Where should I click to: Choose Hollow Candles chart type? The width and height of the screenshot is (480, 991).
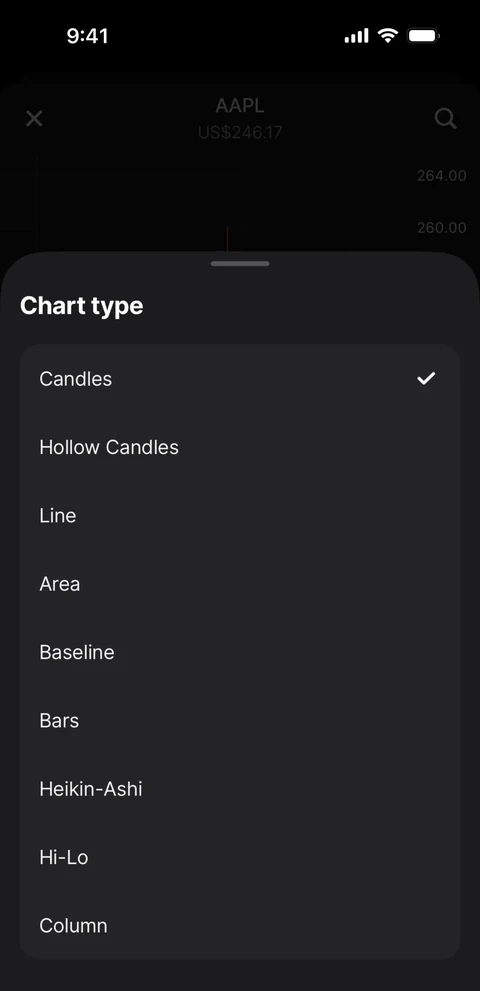tap(240, 447)
